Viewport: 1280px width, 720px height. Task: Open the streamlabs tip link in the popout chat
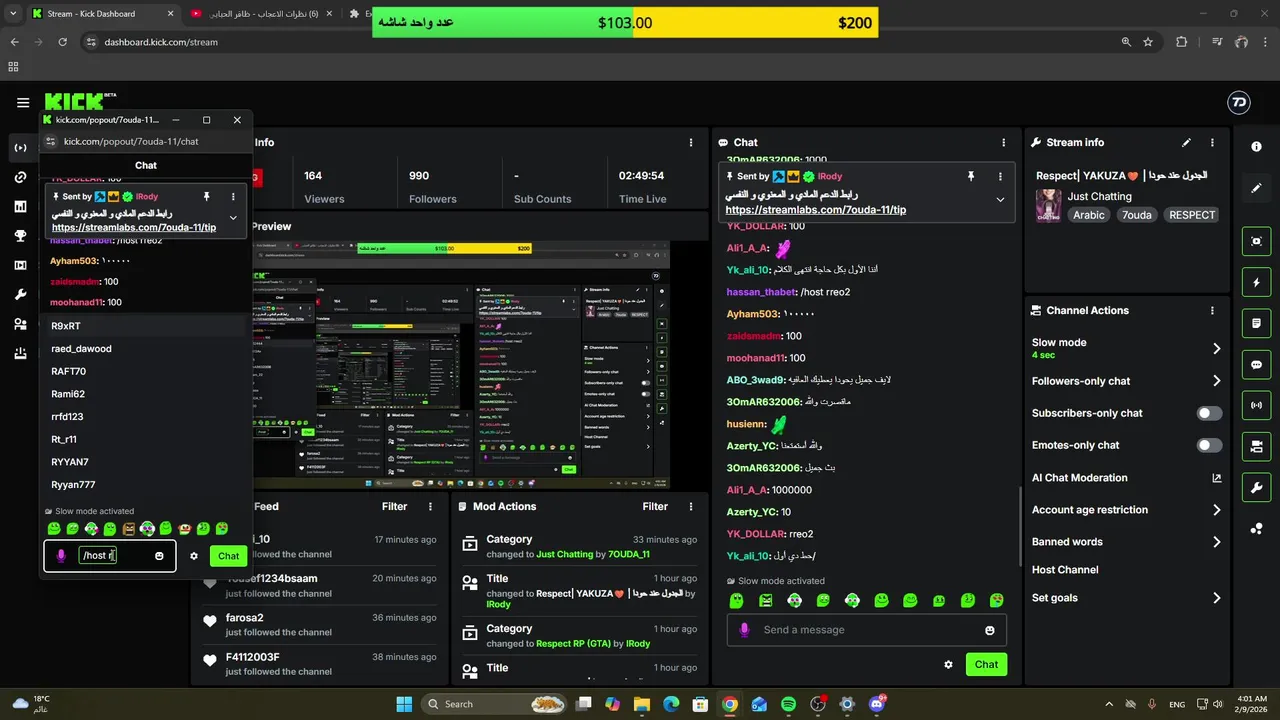(x=134, y=228)
